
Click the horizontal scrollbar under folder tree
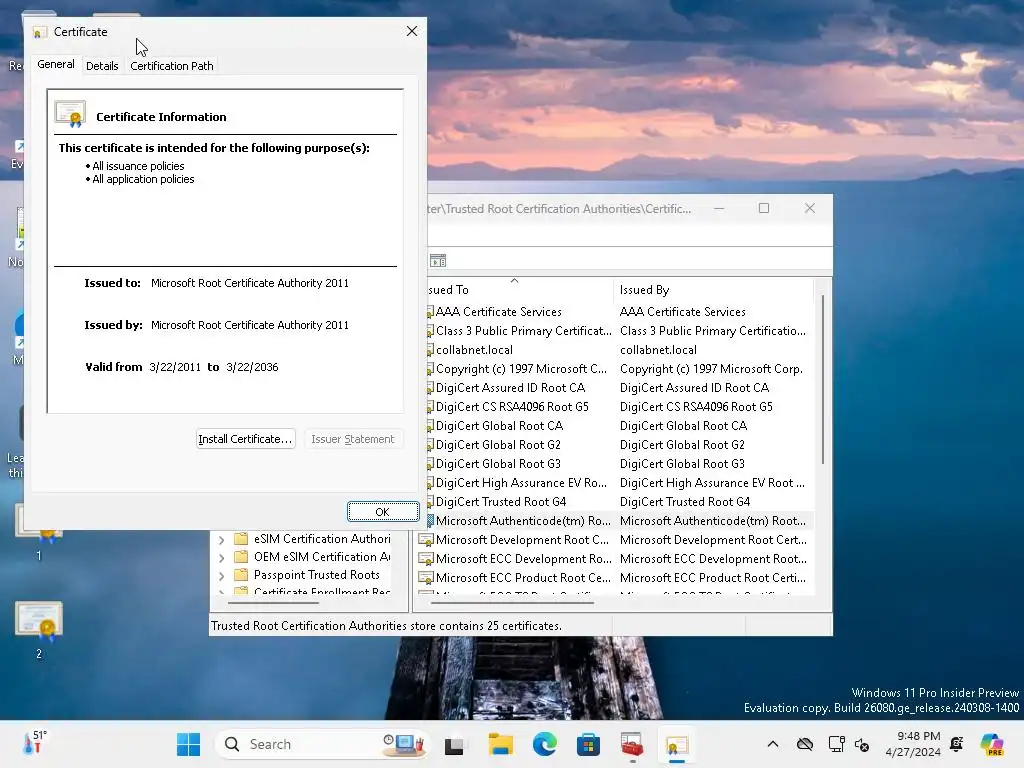[273, 603]
